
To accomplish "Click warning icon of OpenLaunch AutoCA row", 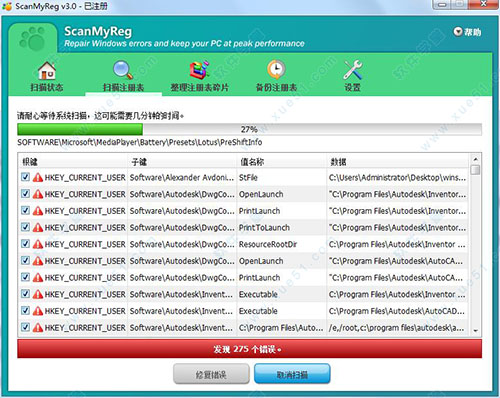I will click(38, 261).
